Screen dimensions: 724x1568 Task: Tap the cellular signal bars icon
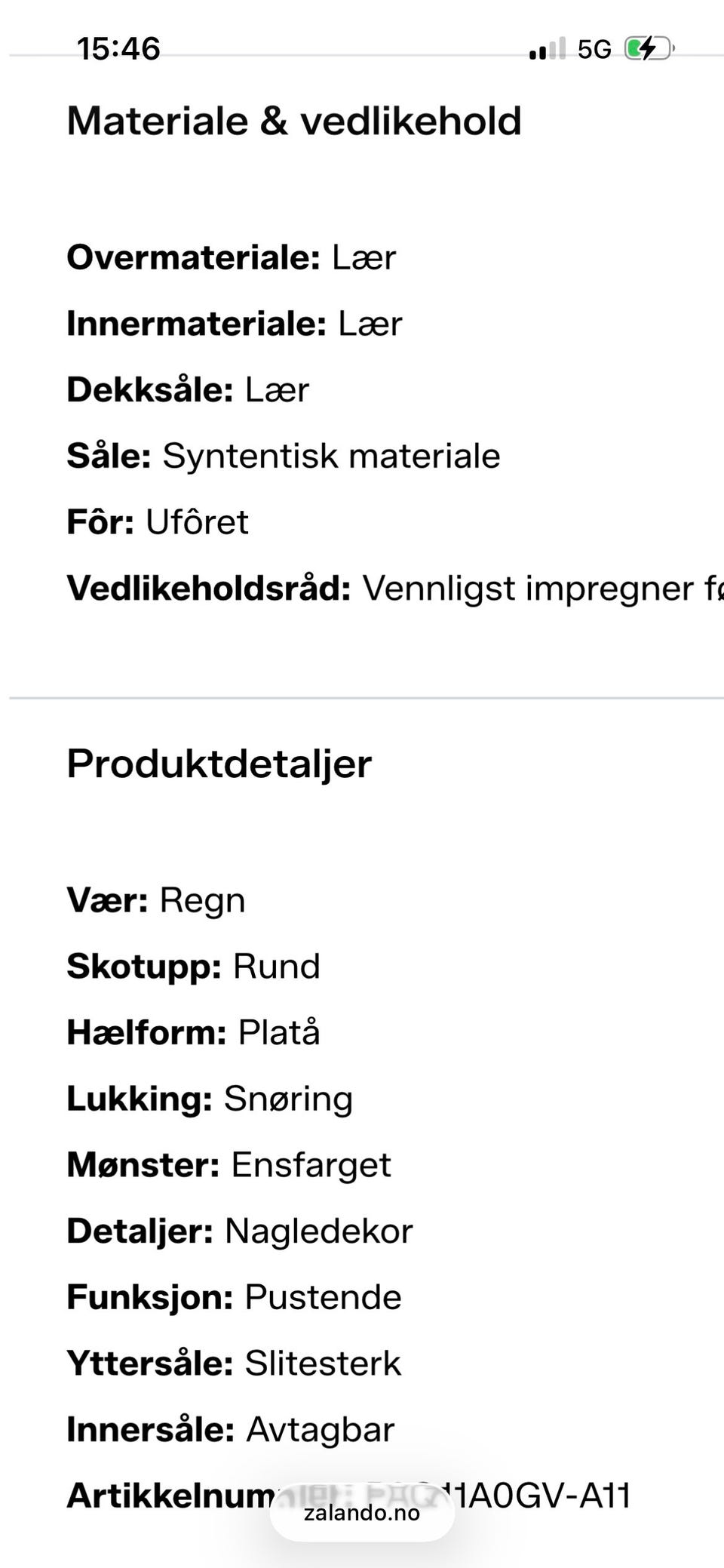point(547,50)
